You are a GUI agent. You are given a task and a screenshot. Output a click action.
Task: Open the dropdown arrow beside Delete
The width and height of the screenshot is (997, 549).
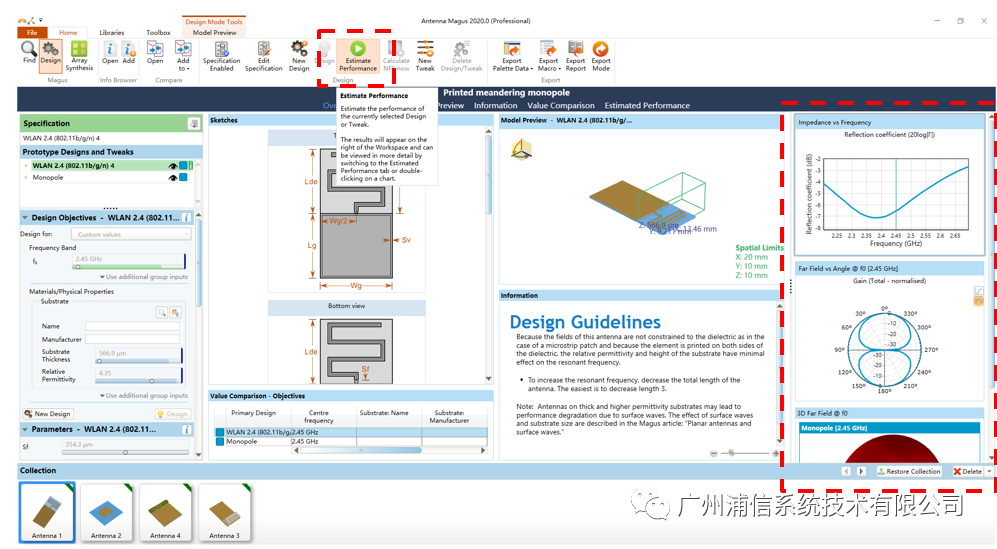click(989, 471)
